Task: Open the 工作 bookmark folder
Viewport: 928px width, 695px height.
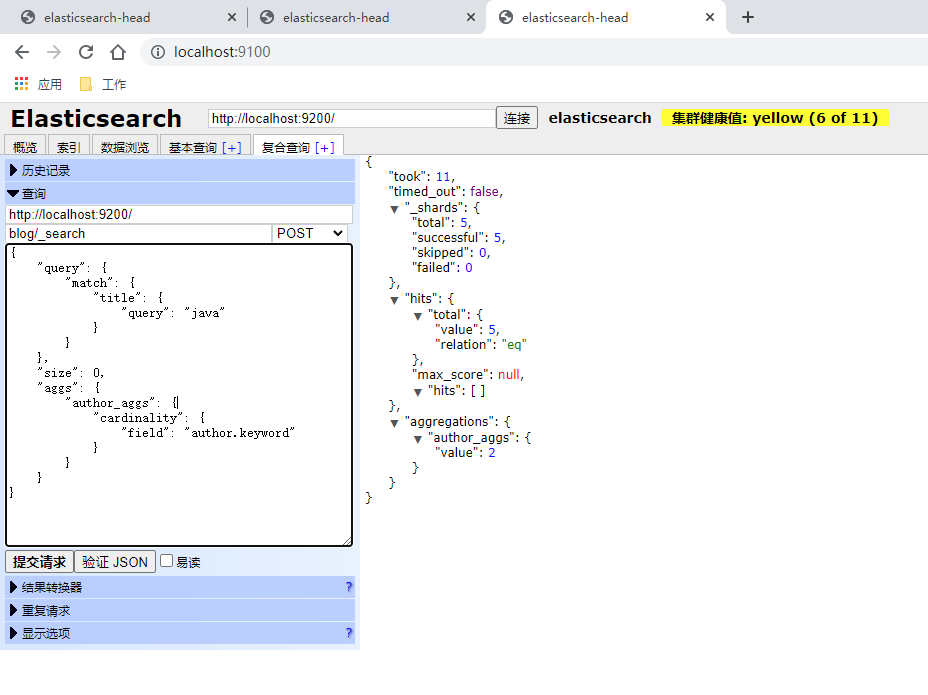Action: click(103, 84)
